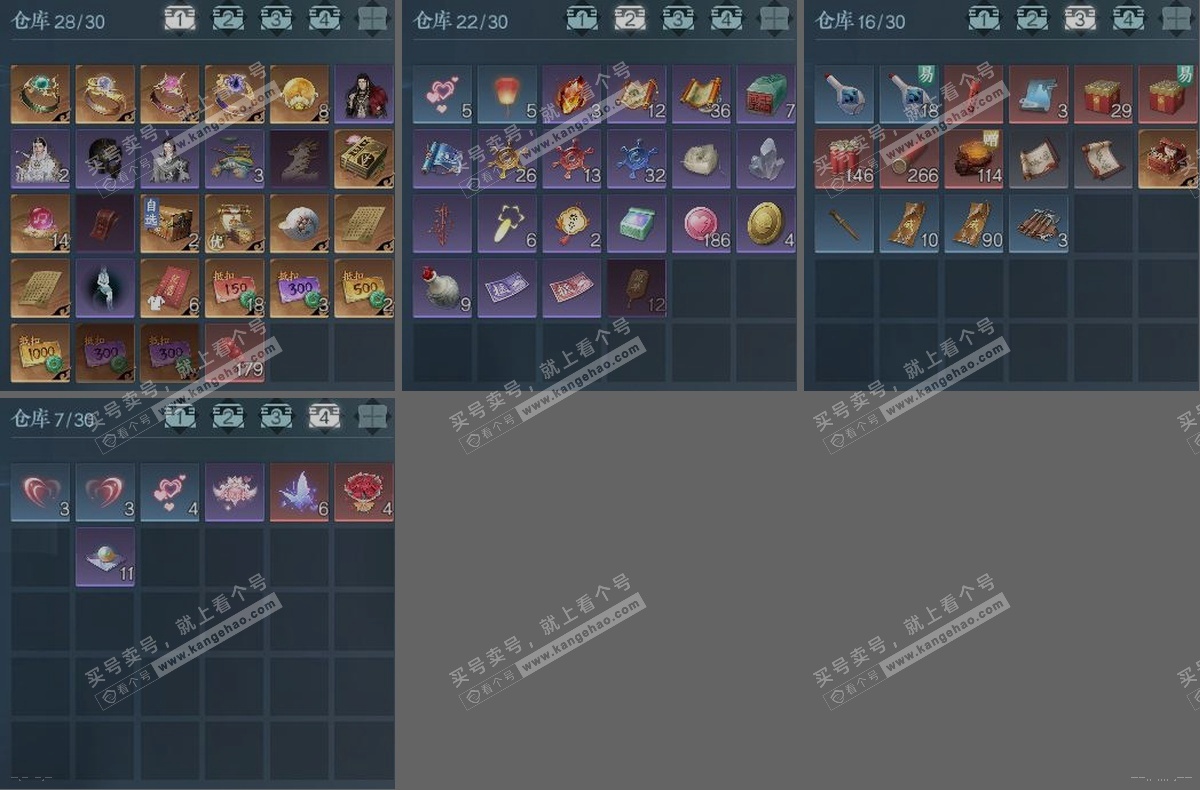Pick the red lantern item with count 5
Viewport: 1200px width, 790px height.
pyautogui.click(x=507, y=94)
